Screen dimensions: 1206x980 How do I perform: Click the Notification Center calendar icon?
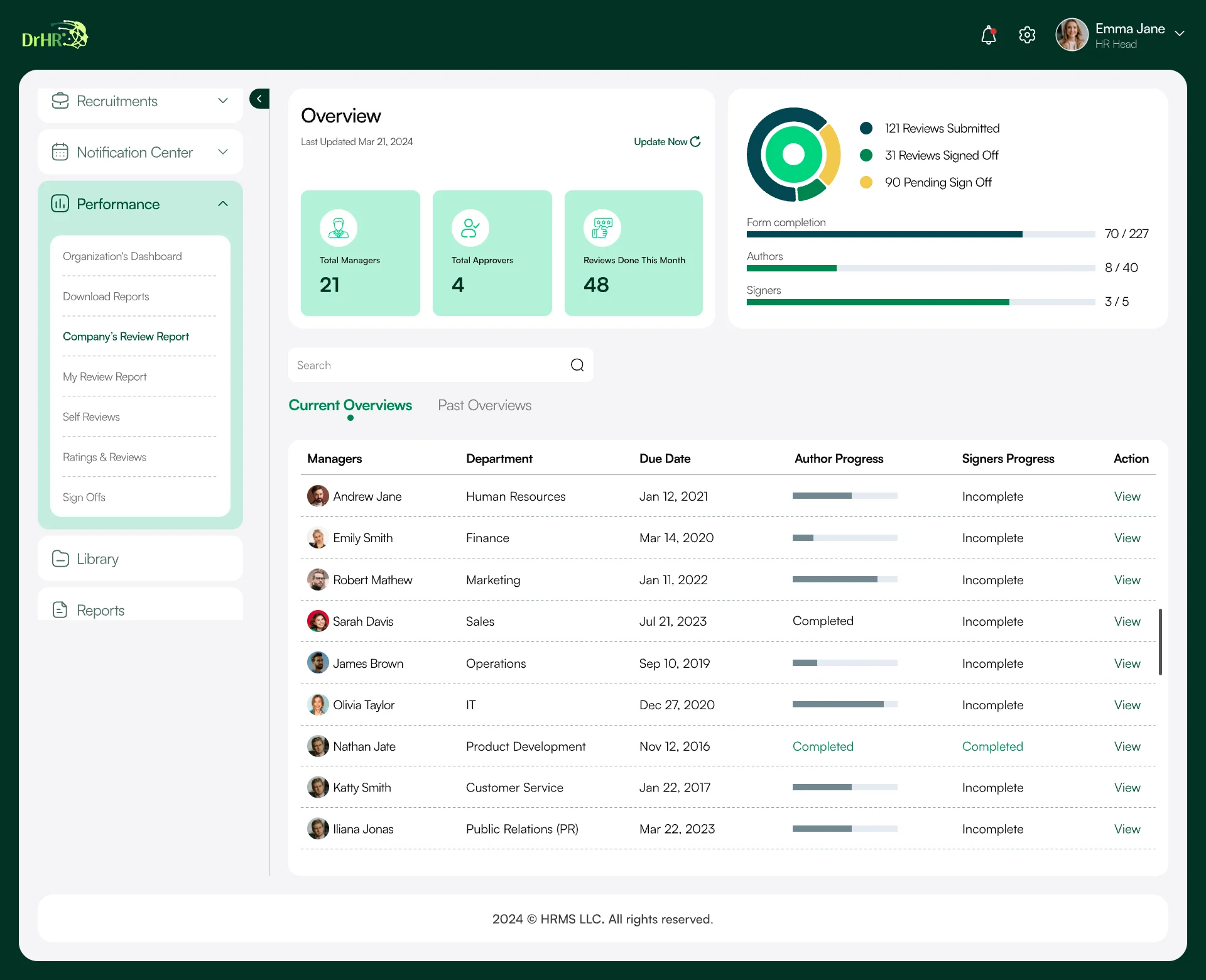point(60,152)
